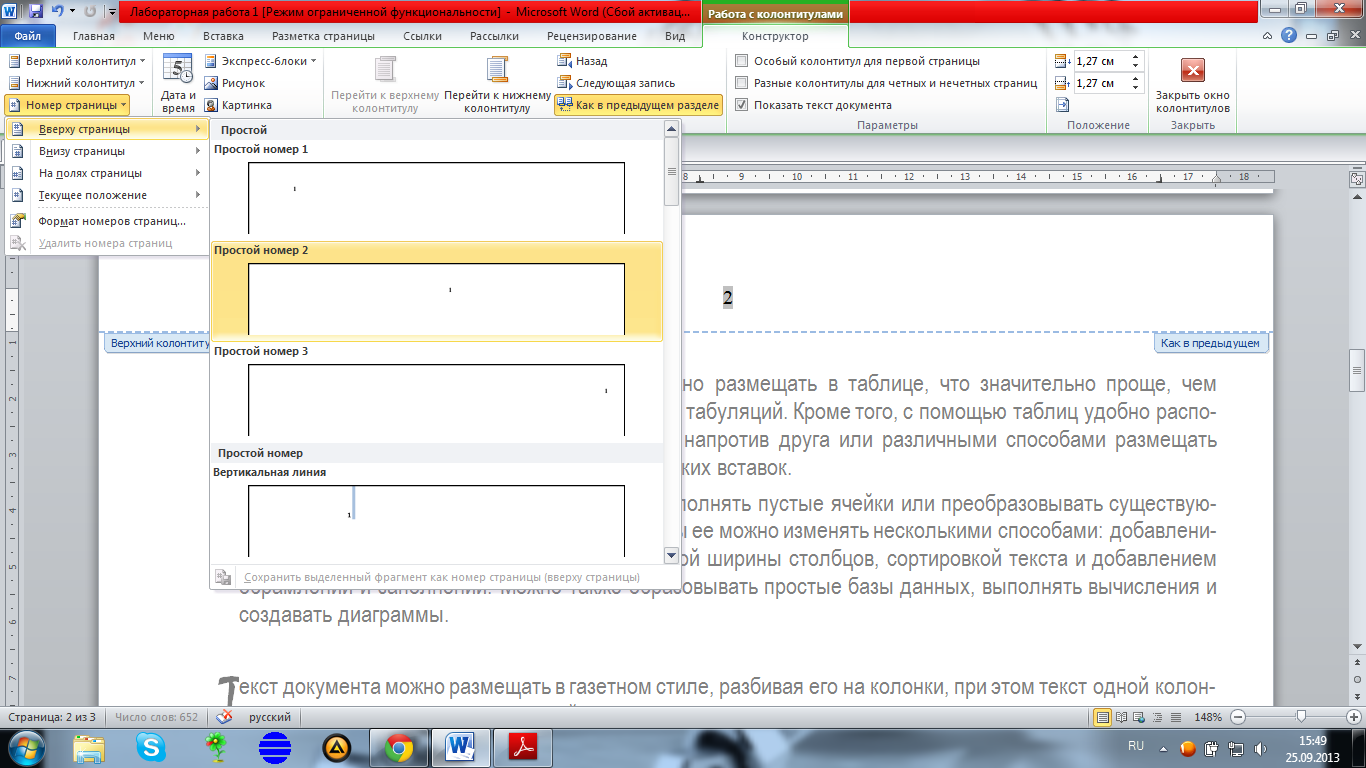Open the Customize Quick Access Toolbar dropdown

tap(110, 13)
